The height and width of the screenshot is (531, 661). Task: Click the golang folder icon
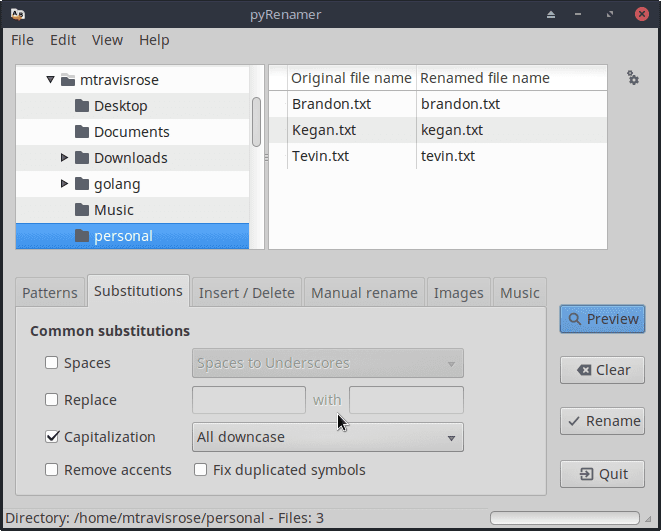coord(82,184)
